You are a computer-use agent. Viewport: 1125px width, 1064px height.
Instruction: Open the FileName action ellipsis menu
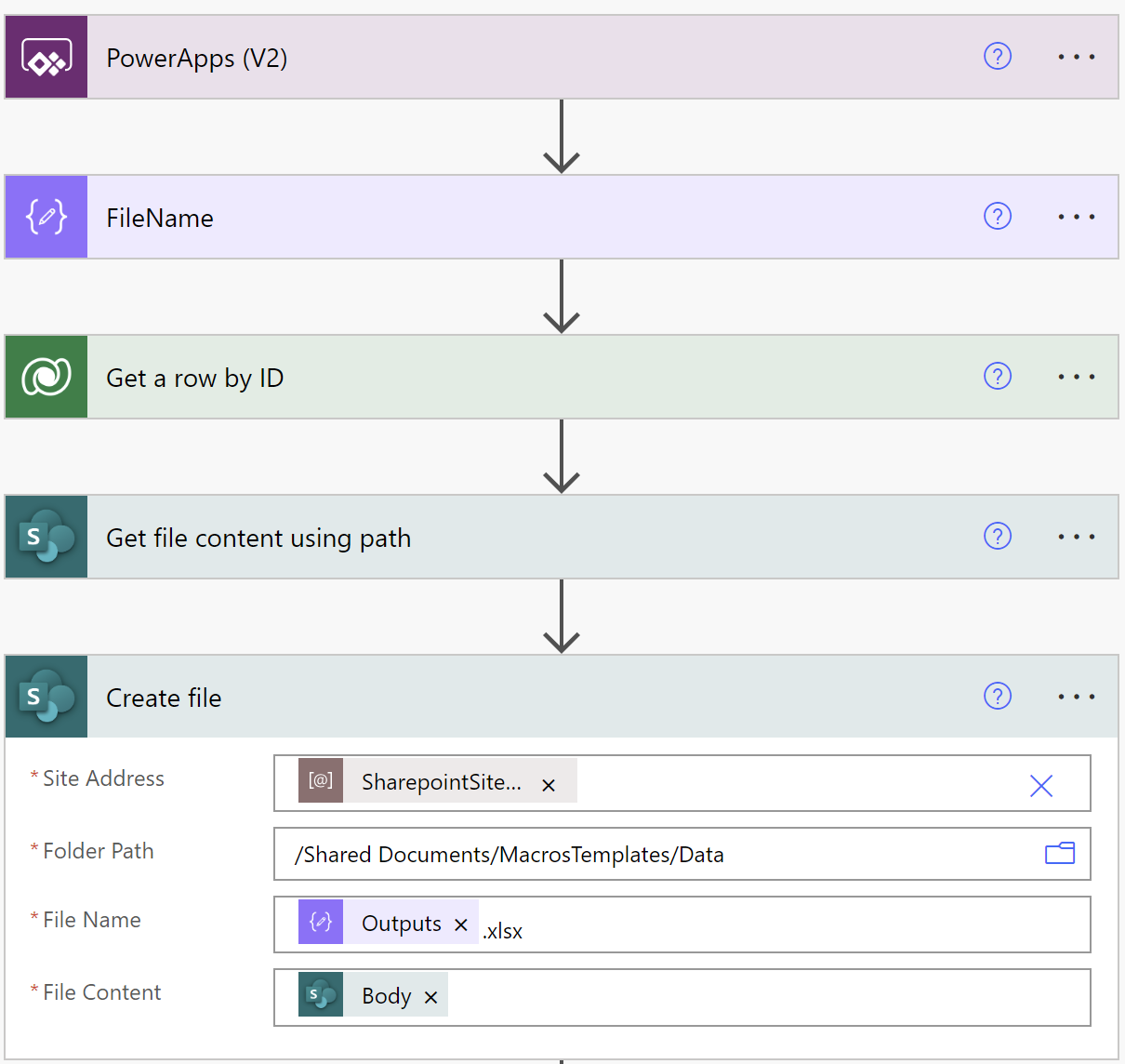tap(1076, 217)
